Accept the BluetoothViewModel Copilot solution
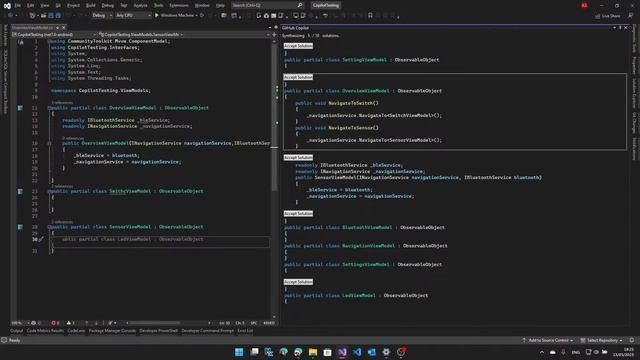 coord(298,213)
